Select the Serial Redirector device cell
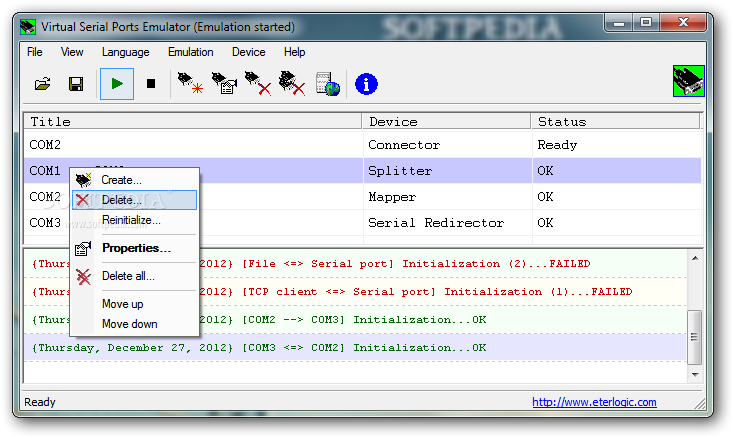Image resolution: width=734 pixels, height=438 pixels. tap(448, 223)
